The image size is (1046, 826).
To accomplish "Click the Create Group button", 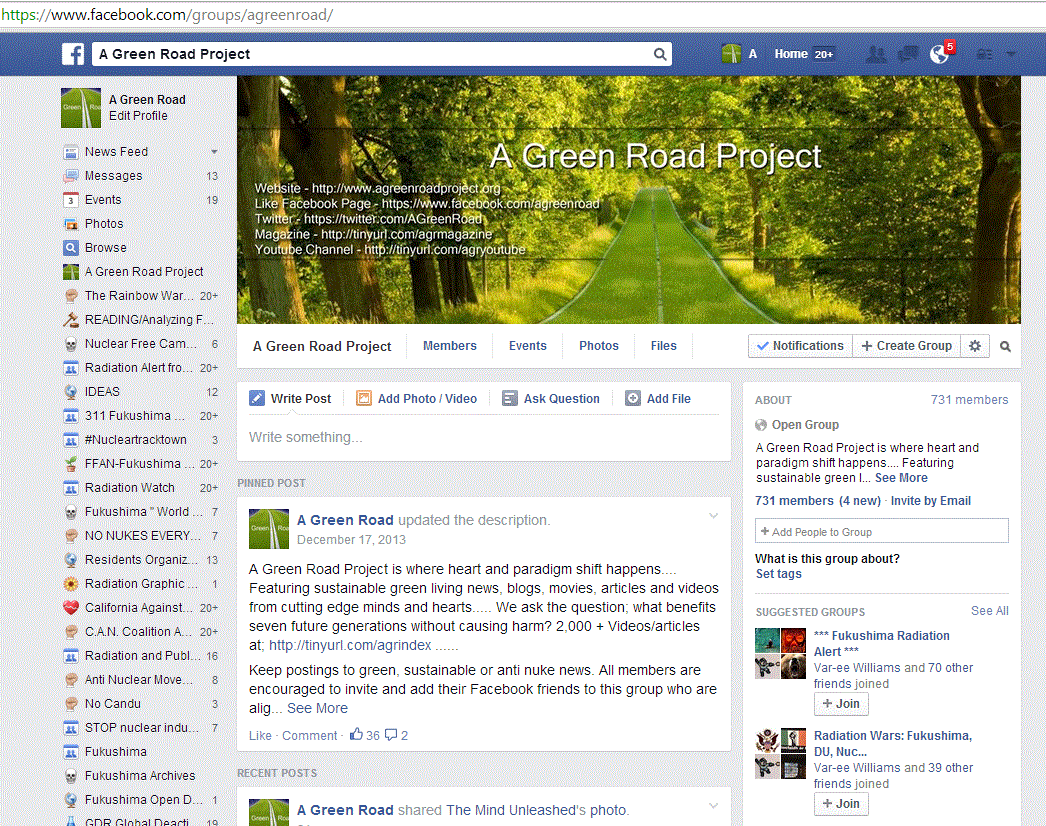I will [907, 346].
